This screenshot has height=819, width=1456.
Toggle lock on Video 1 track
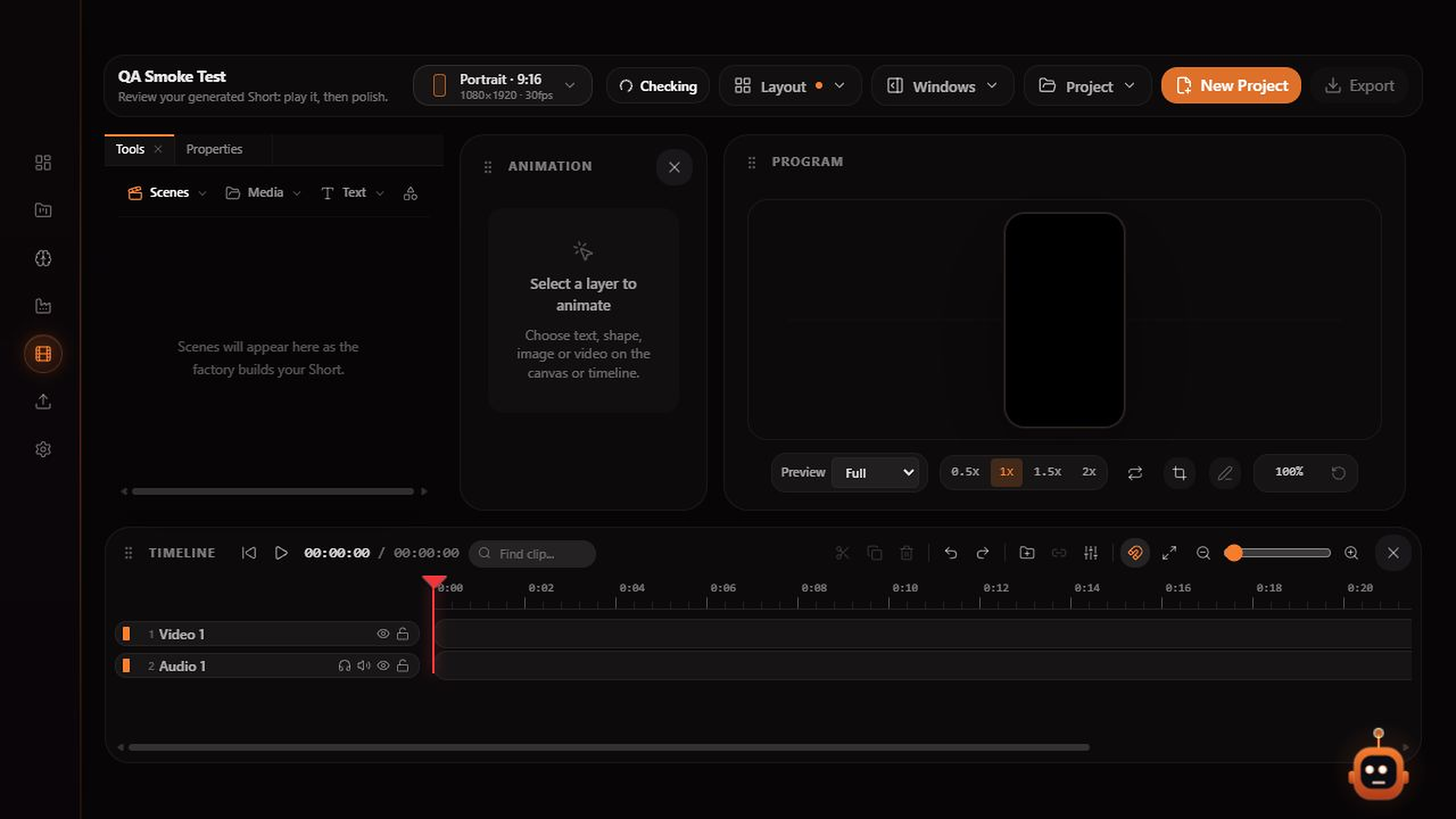click(x=402, y=634)
